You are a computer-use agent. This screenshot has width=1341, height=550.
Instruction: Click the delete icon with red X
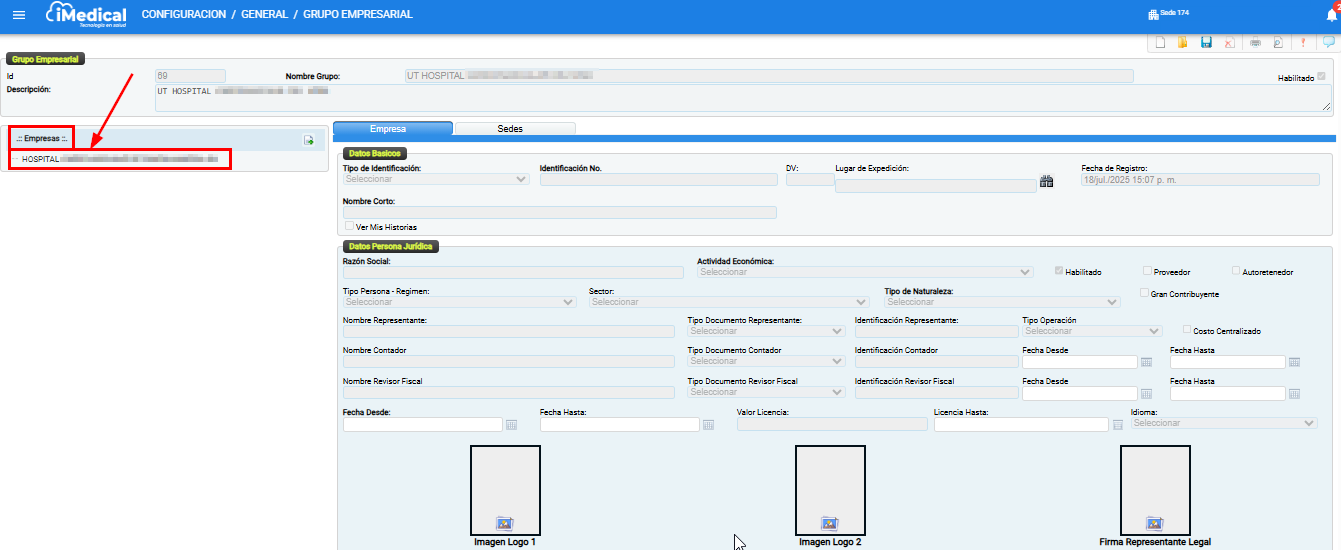pos(1229,42)
